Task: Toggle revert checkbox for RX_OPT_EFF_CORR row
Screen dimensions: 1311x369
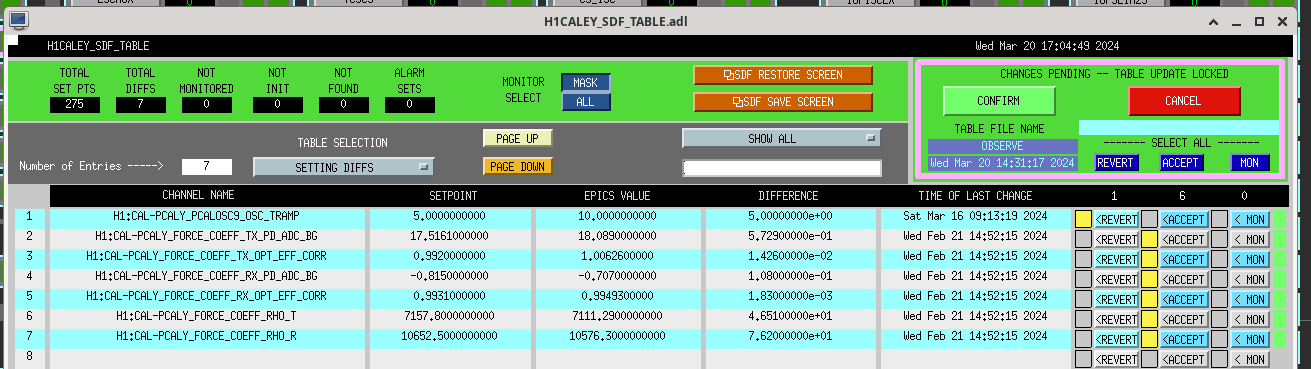Action: pyautogui.click(x=1083, y=298)
